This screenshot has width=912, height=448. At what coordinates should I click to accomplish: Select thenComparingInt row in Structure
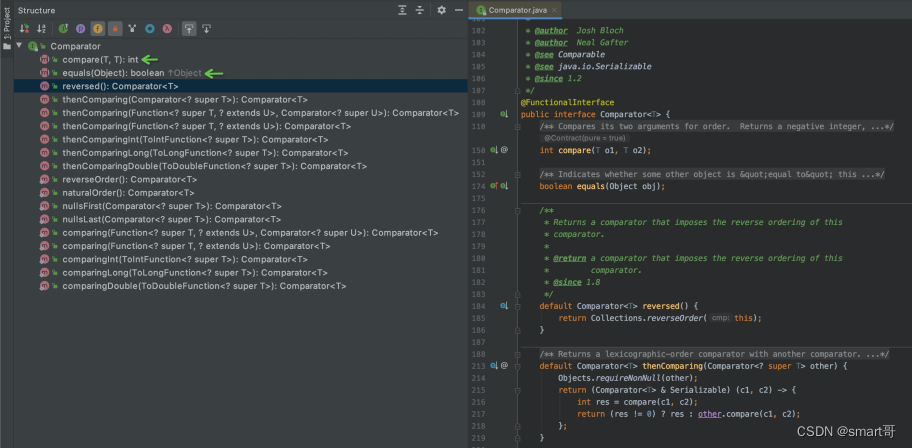[x=241, y=140]
